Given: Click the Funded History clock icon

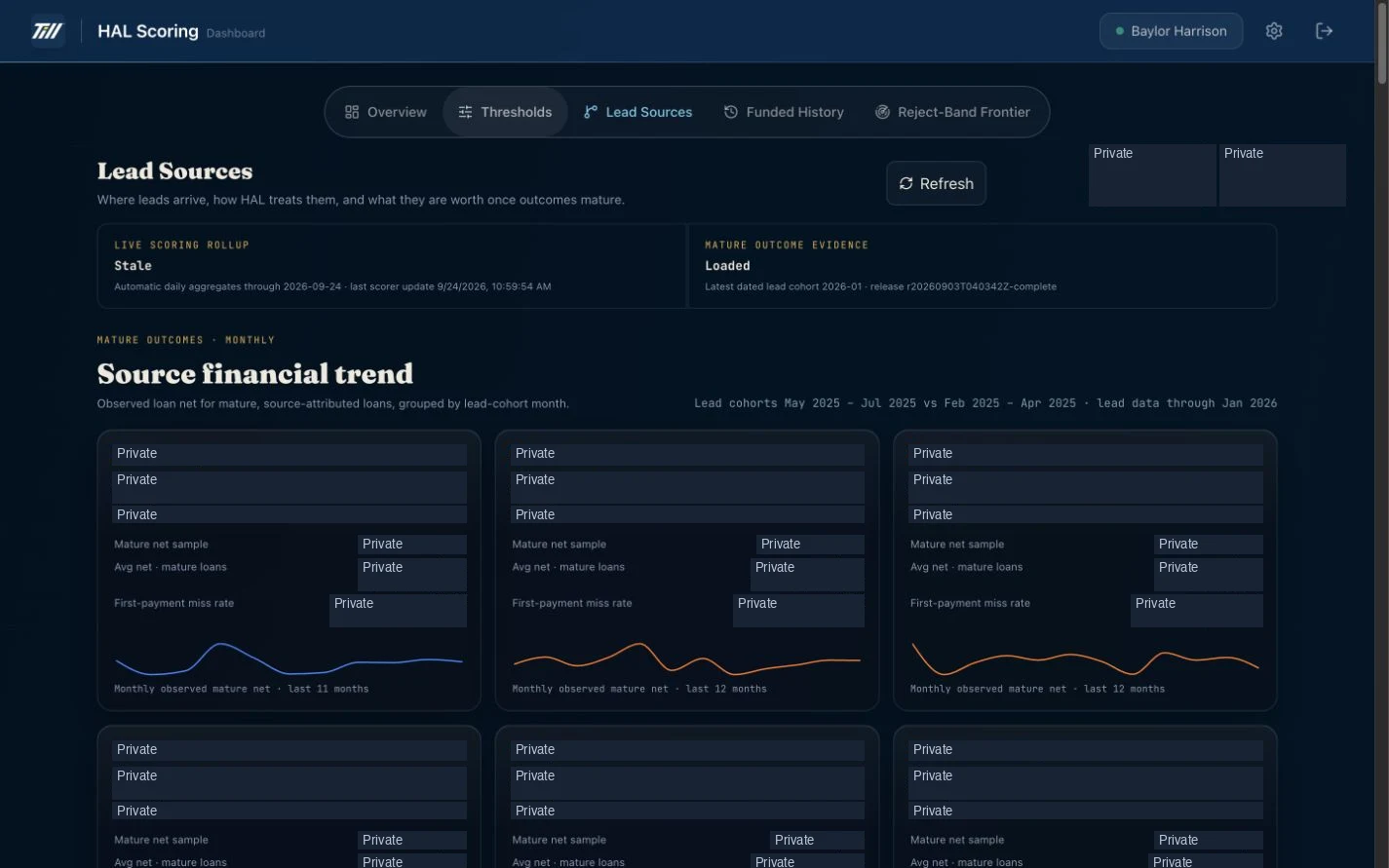Looking at the screenshot, I should (x=730, y=112).
